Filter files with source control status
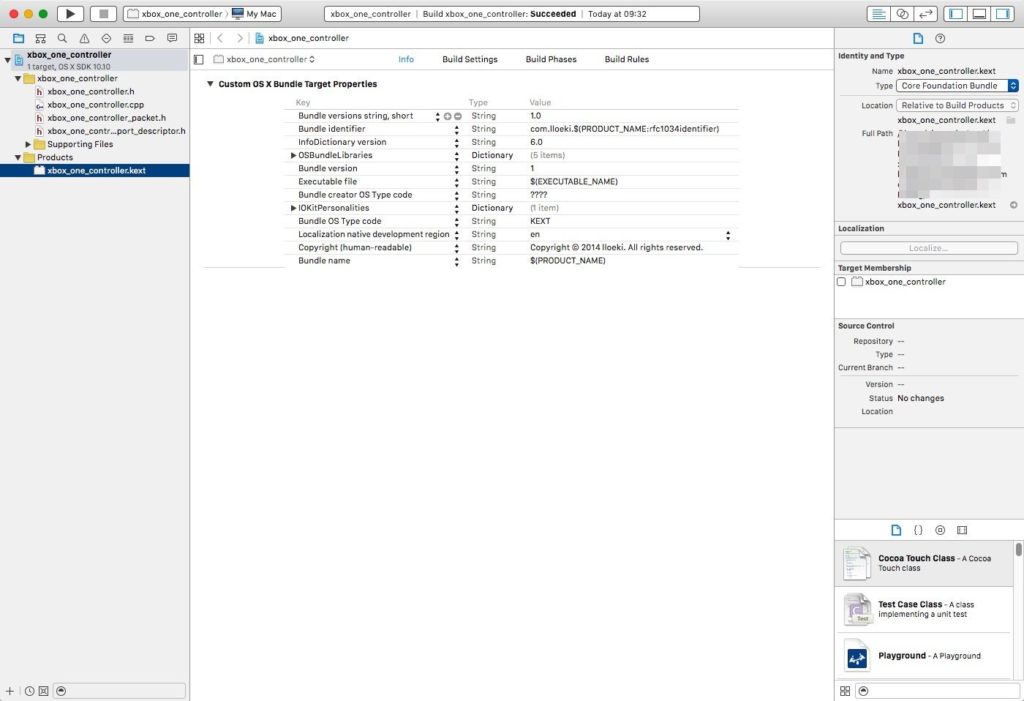 (44, 691)
